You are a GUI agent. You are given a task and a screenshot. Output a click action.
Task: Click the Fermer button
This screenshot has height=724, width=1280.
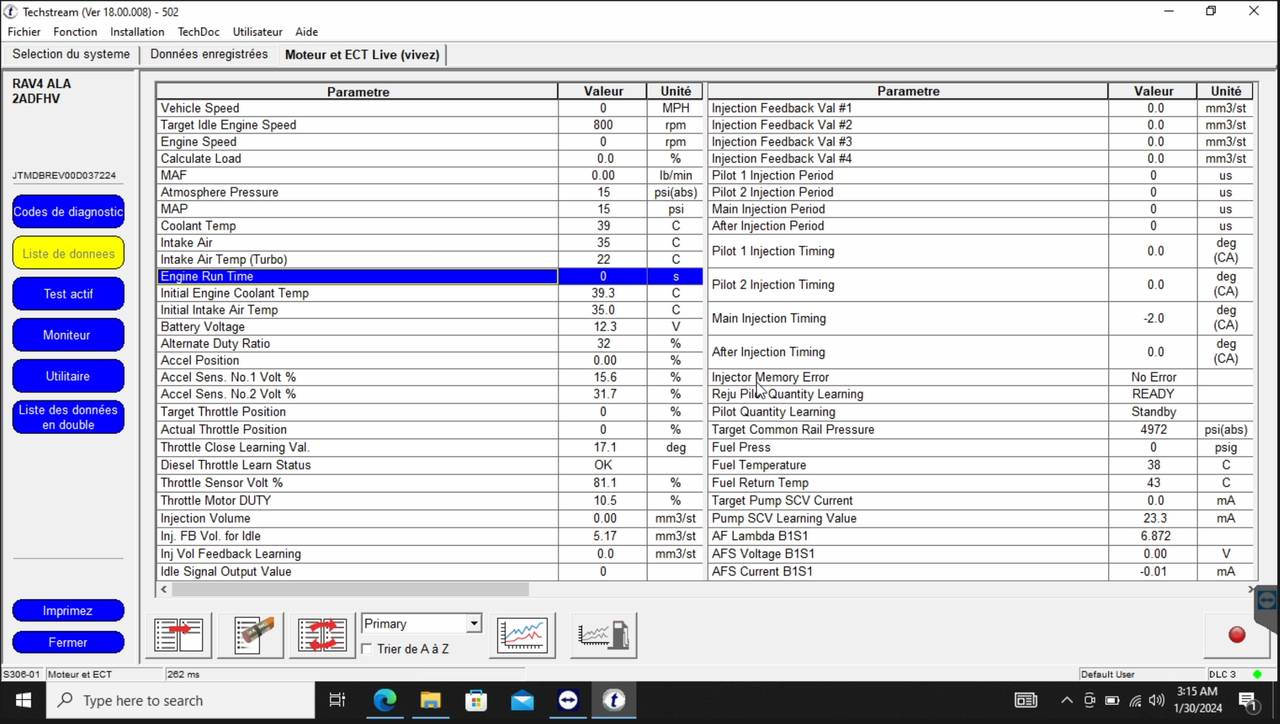tap(68, 642)
